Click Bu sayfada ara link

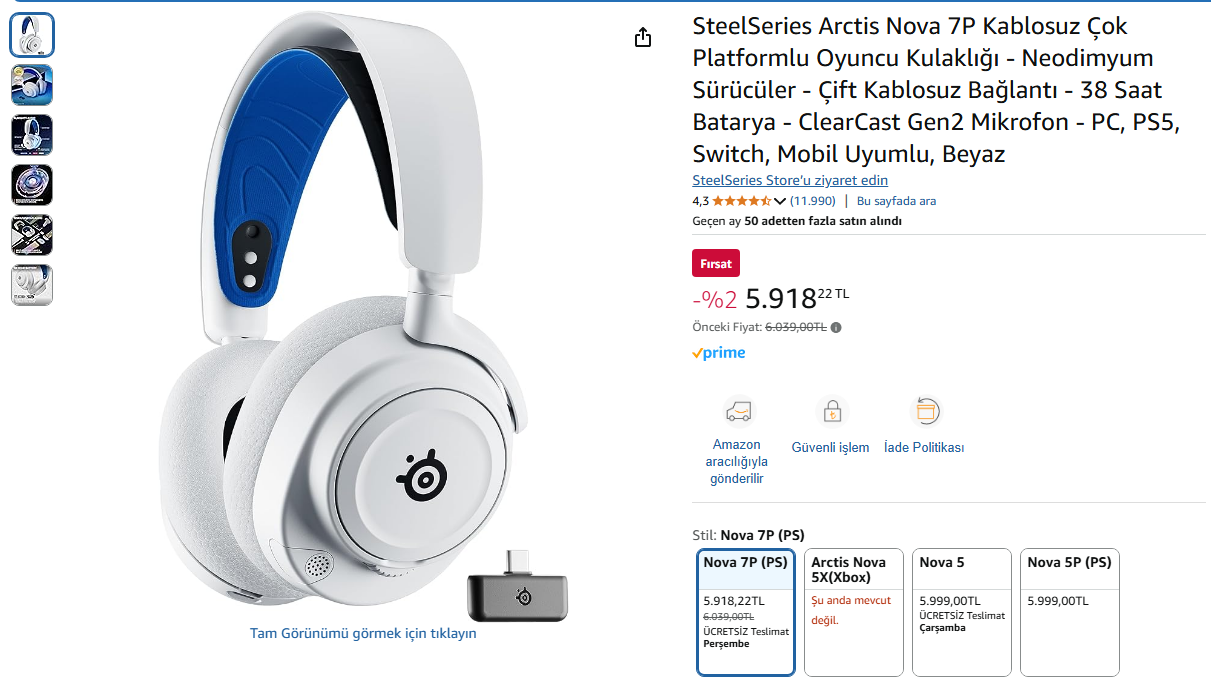pyautogui.click(x=897, y=201)
